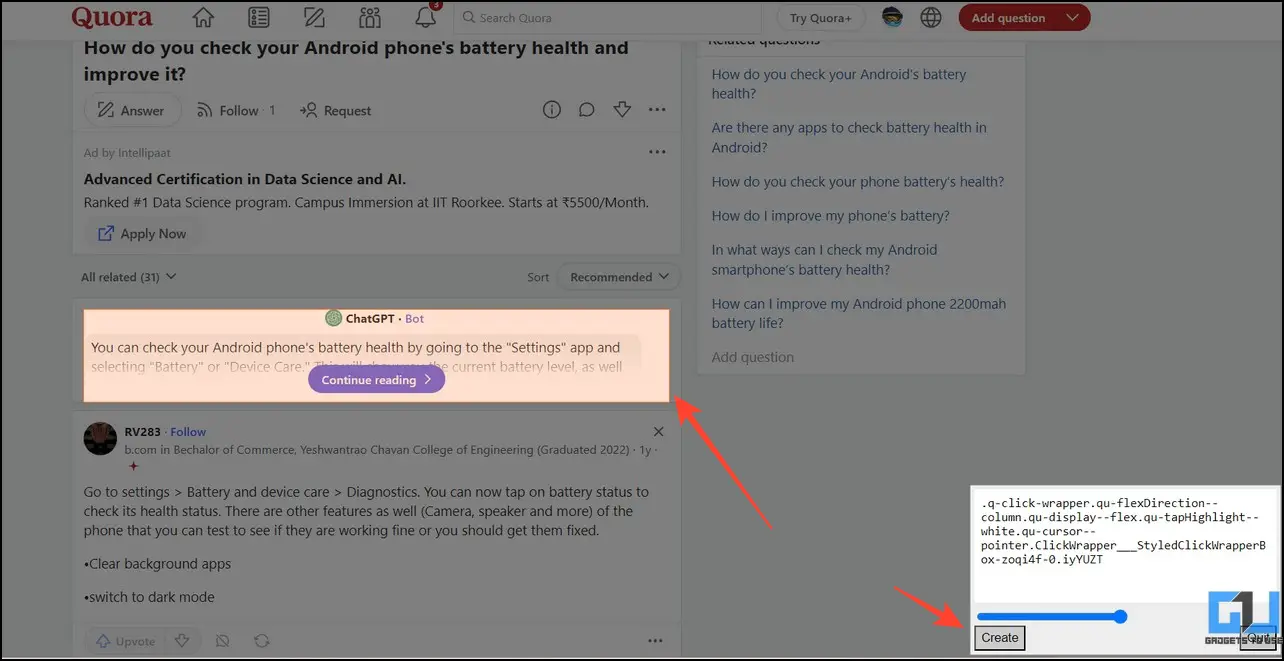Open 'How do you check your phone battery's health?'
This screenshot has width=1284, height=661.
(858, 182)
